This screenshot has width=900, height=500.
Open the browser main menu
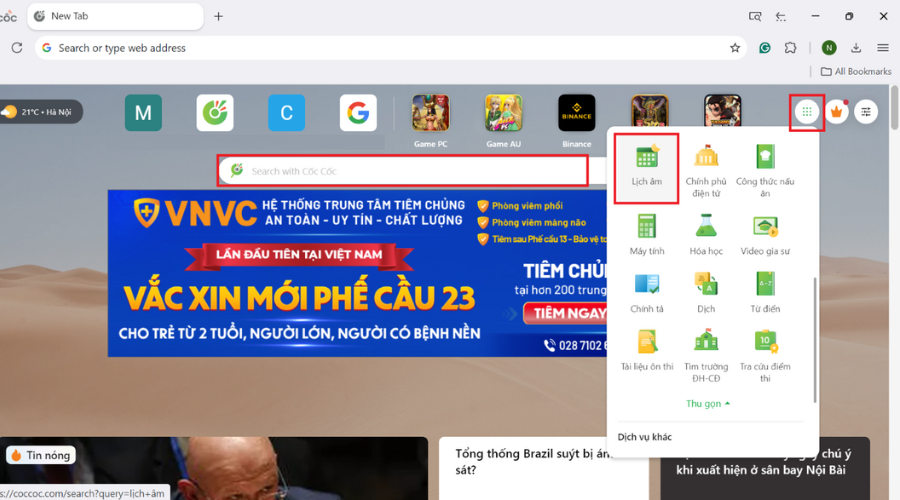(x=883, y=48)
